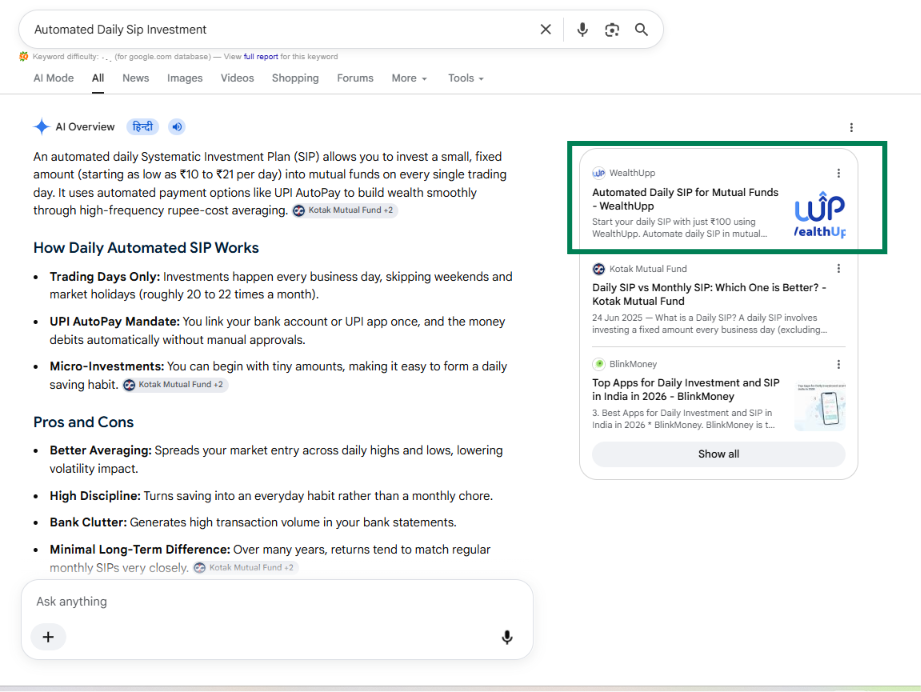Open Kotak Mutual Fund card more options menu
Viewport: 921px width, 692px height.
[838, 268]
